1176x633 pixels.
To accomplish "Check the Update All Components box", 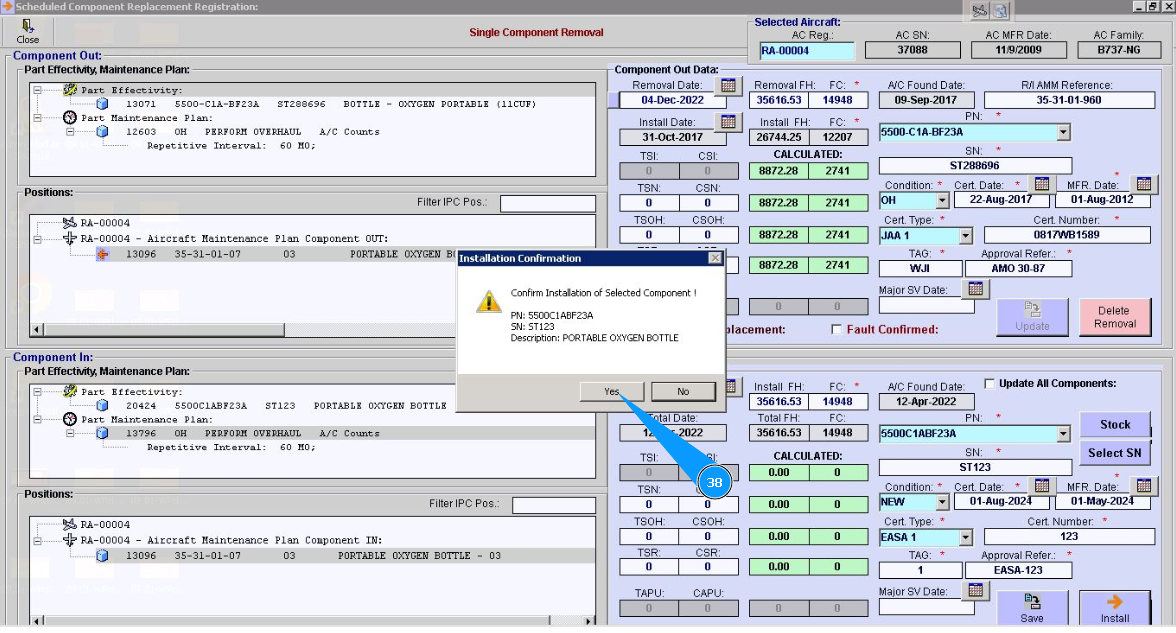I will click(x=989, y=384).
